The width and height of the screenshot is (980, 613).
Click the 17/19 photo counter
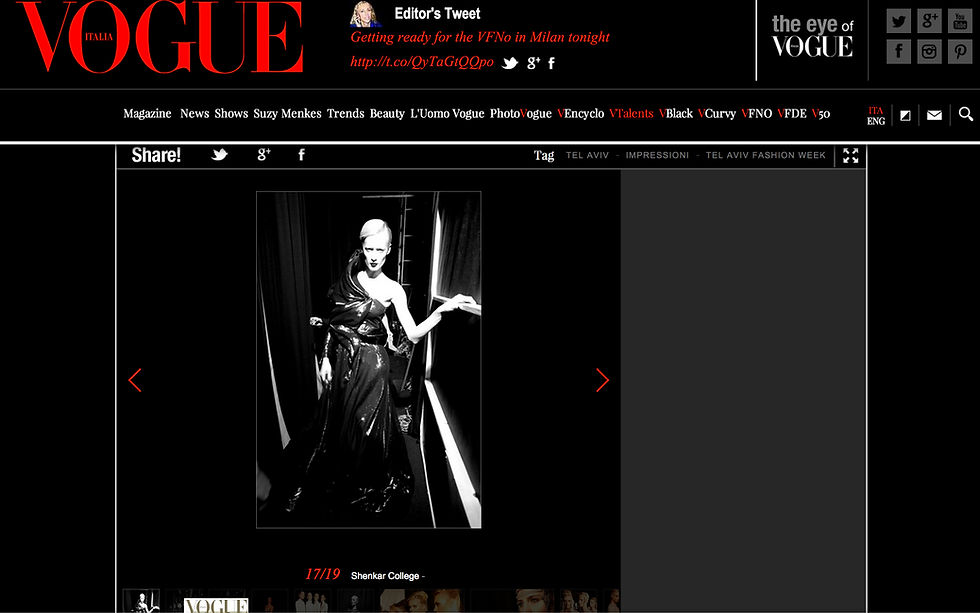[x=322, y=574]
